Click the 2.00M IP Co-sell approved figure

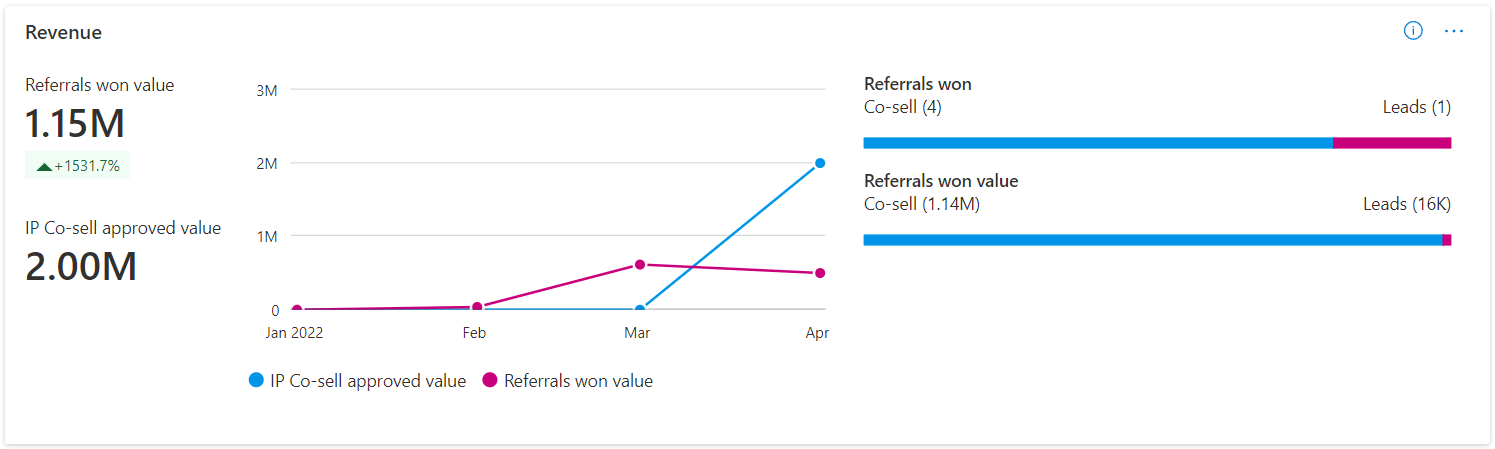click(x=81, y=267)
